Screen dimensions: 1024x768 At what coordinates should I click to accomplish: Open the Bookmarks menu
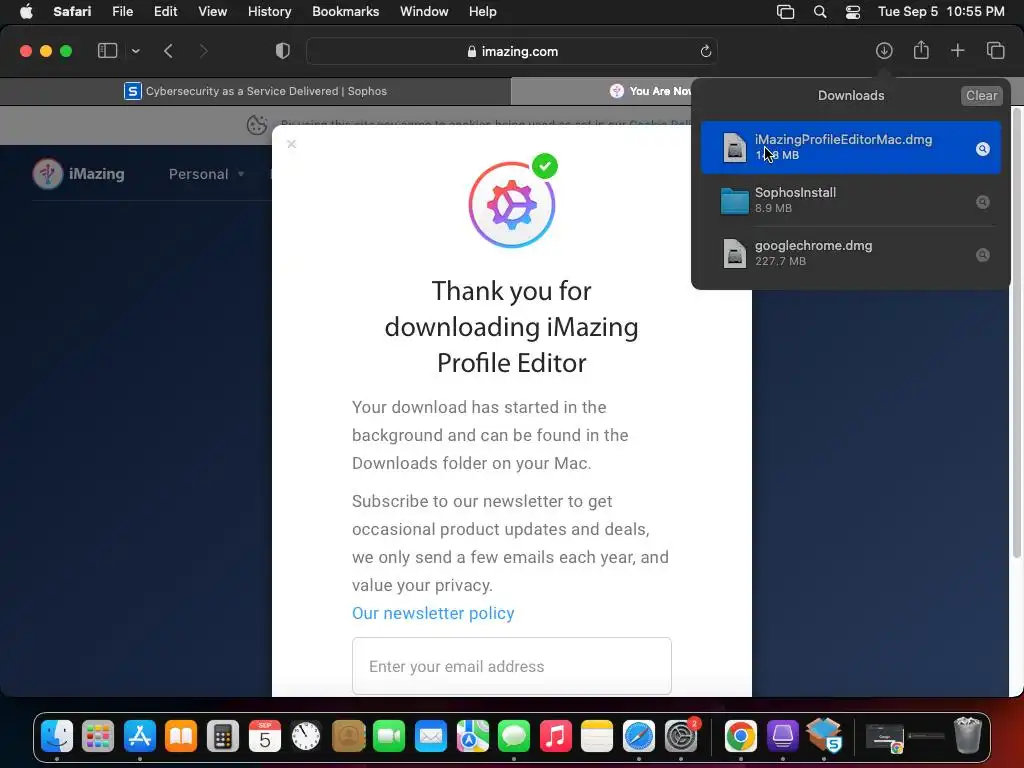[345, 12]
